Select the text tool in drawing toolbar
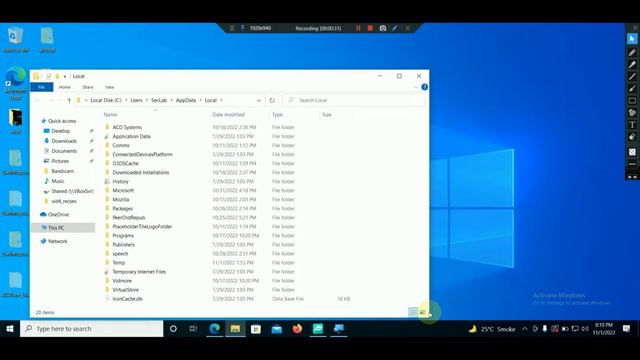Viewport: 640px width, 360px height. coord(632,124)
